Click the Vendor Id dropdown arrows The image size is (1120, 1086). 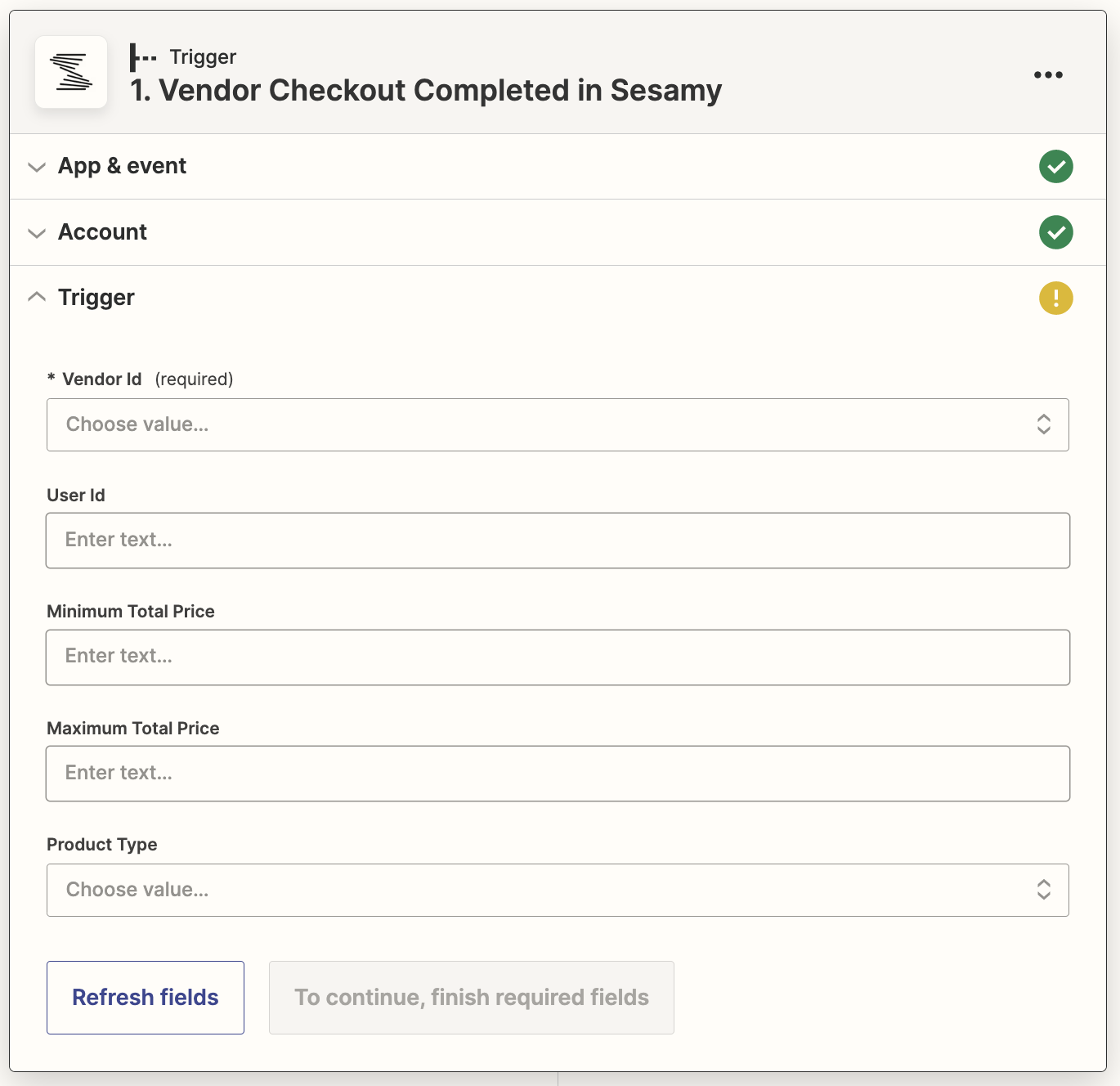point(1044,424)
